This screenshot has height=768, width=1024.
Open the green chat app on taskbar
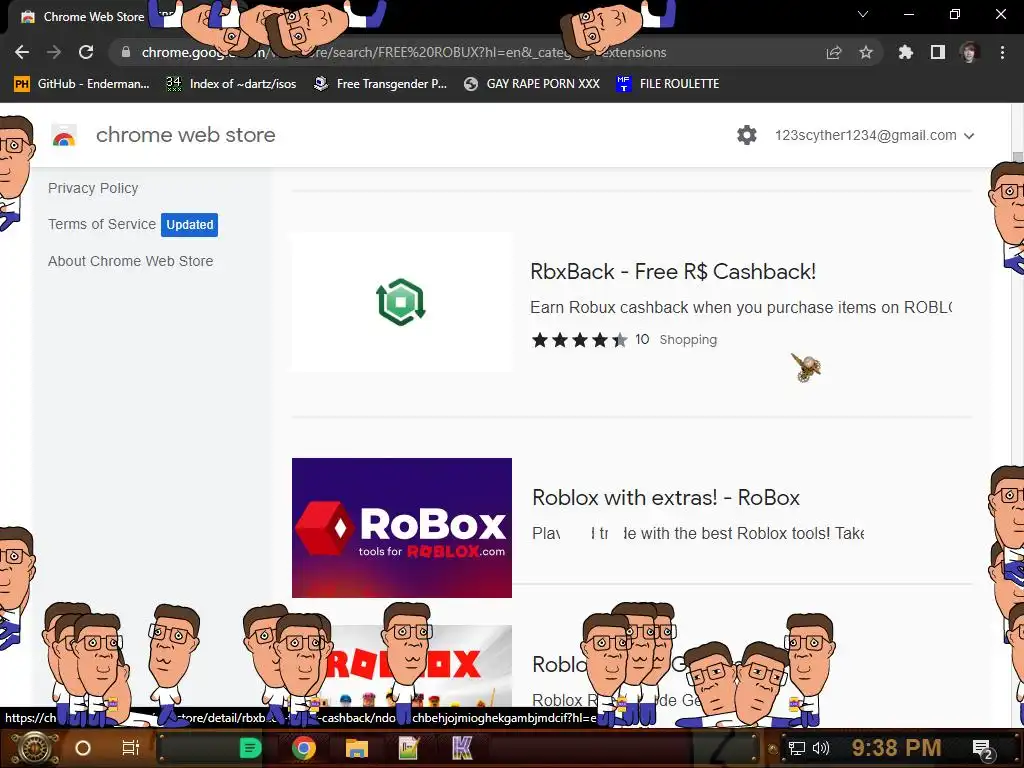pos(251,748)
